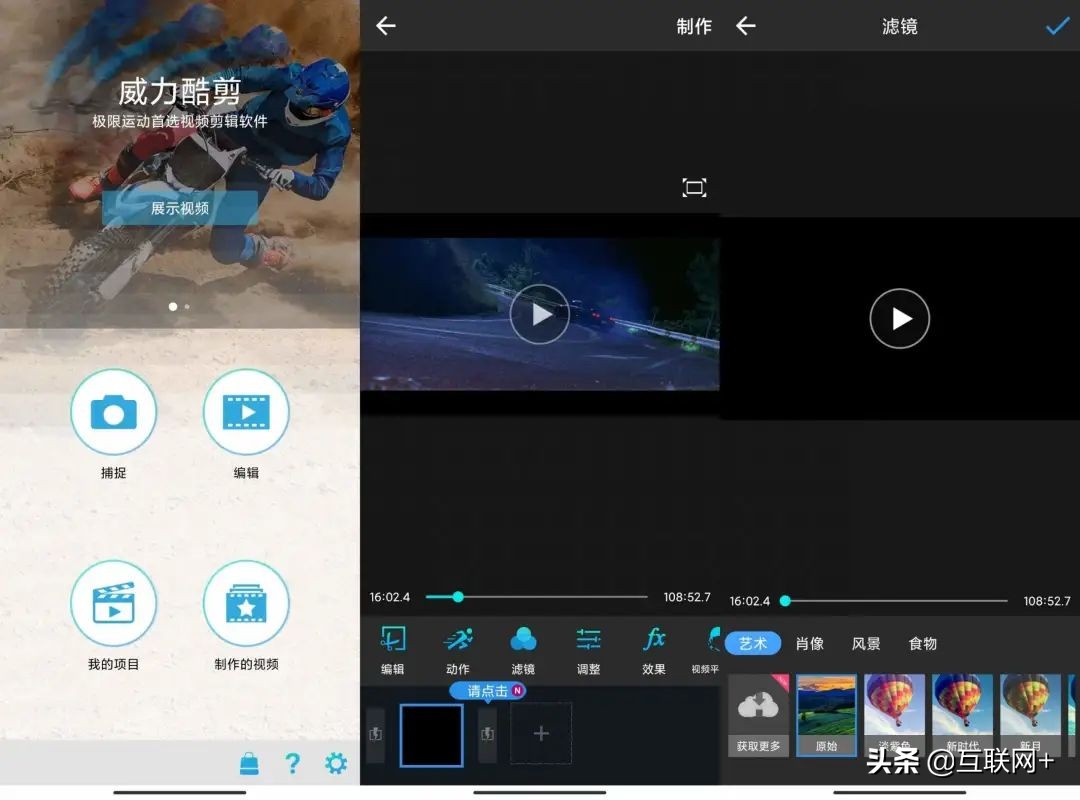Open the 食物 food filter category
This screenshot has height=800, width=1080.
(x=922, y=644)
